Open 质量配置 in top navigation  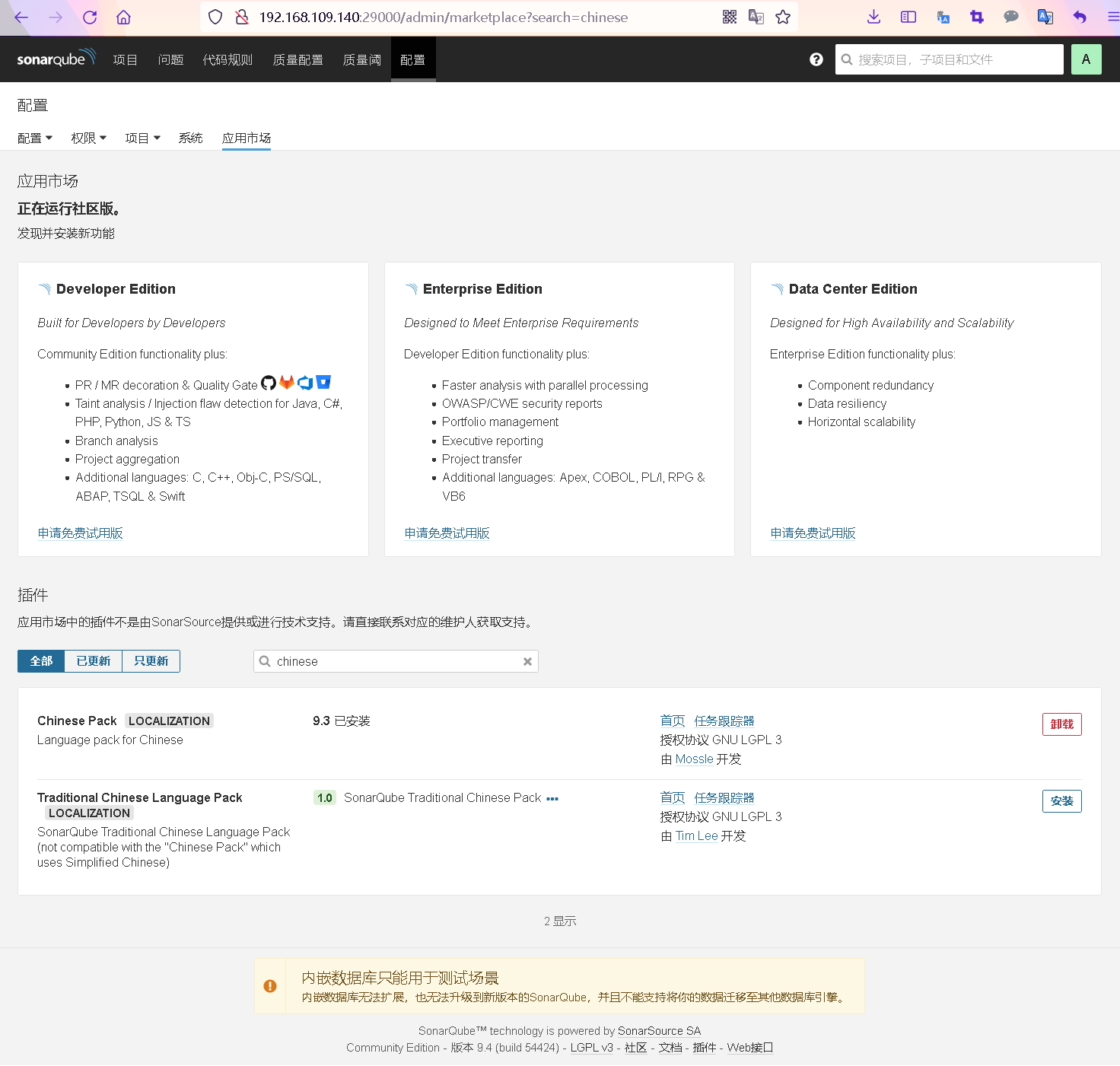click(298, 59)
